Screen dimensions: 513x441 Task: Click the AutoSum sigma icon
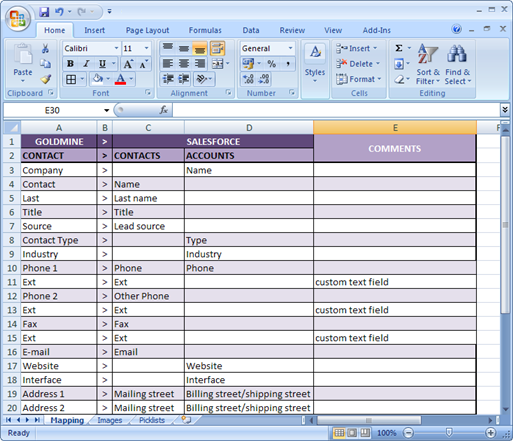pos(399,48)
